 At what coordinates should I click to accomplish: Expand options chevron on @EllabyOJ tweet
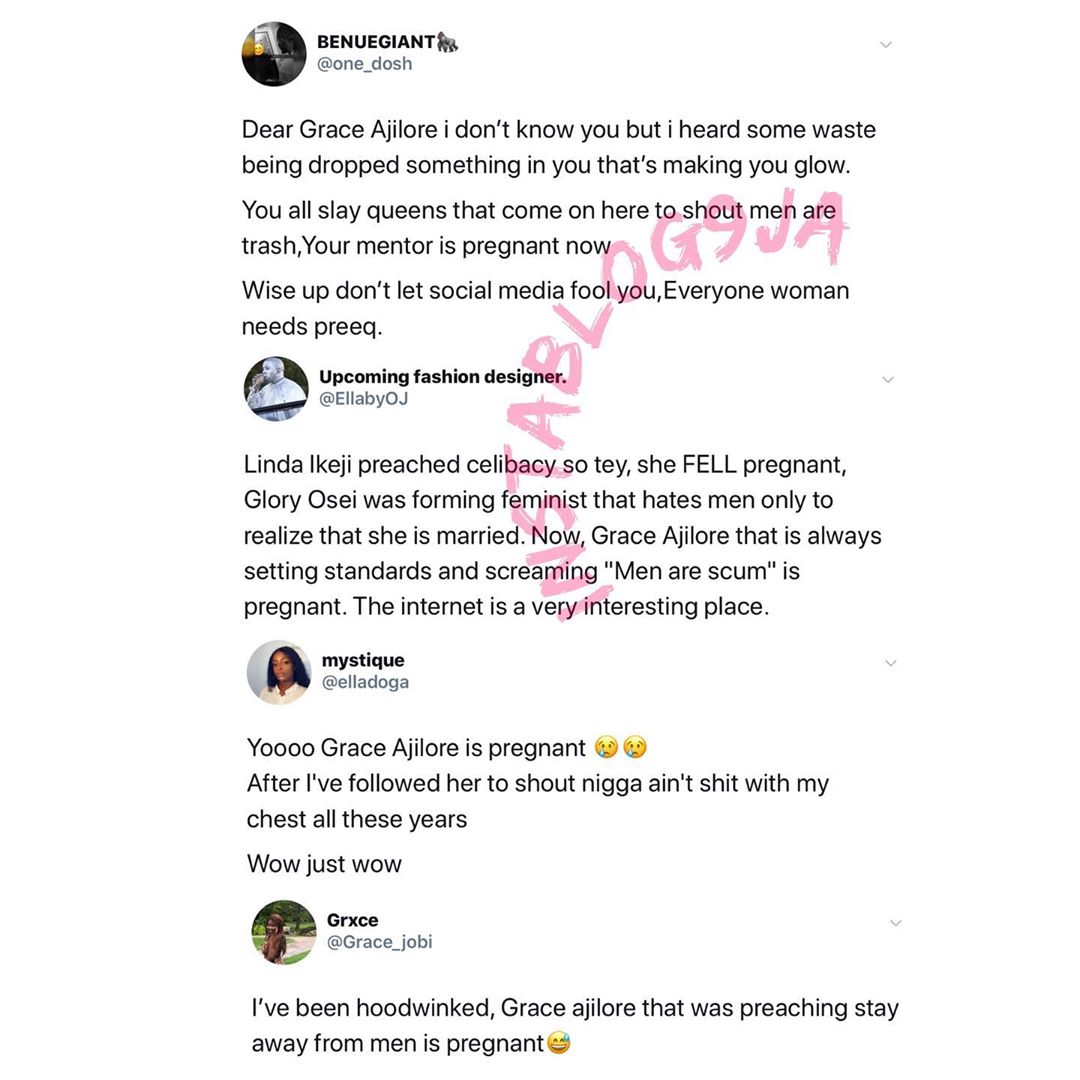pyautogui.click(x=888, y=380)
